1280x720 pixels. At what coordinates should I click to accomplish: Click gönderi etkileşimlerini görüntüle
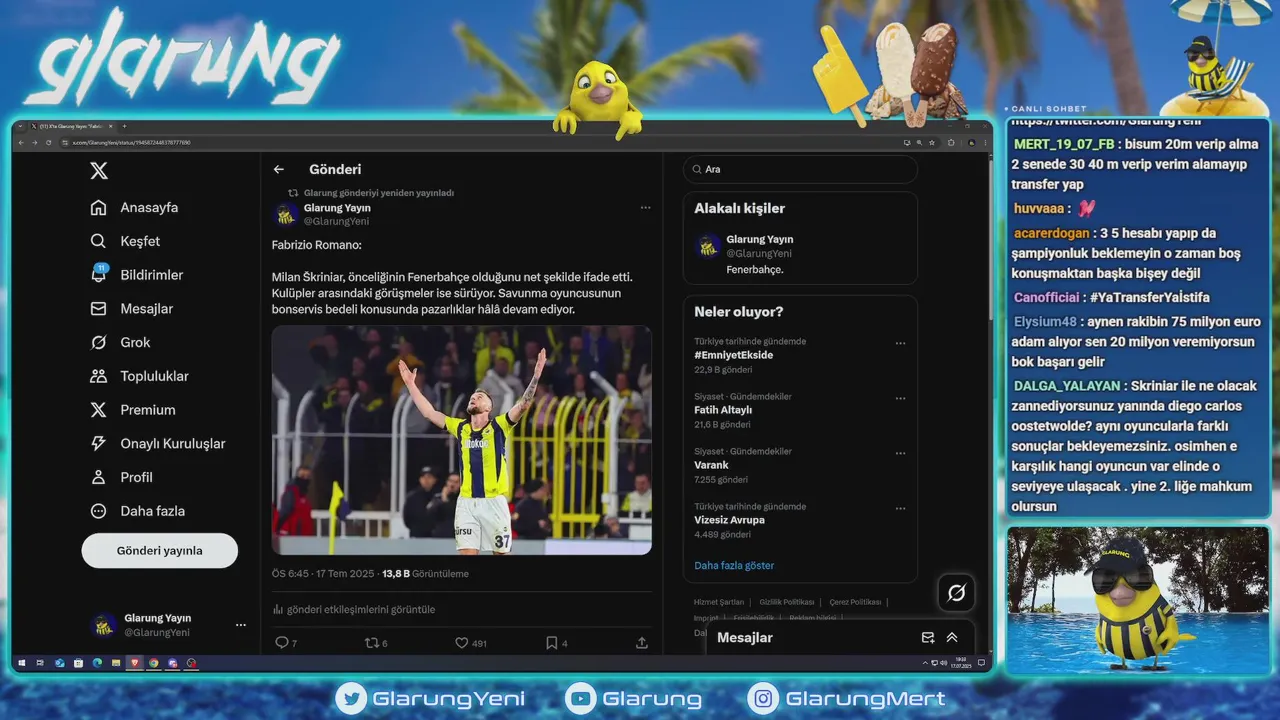[x=354, y=609]
